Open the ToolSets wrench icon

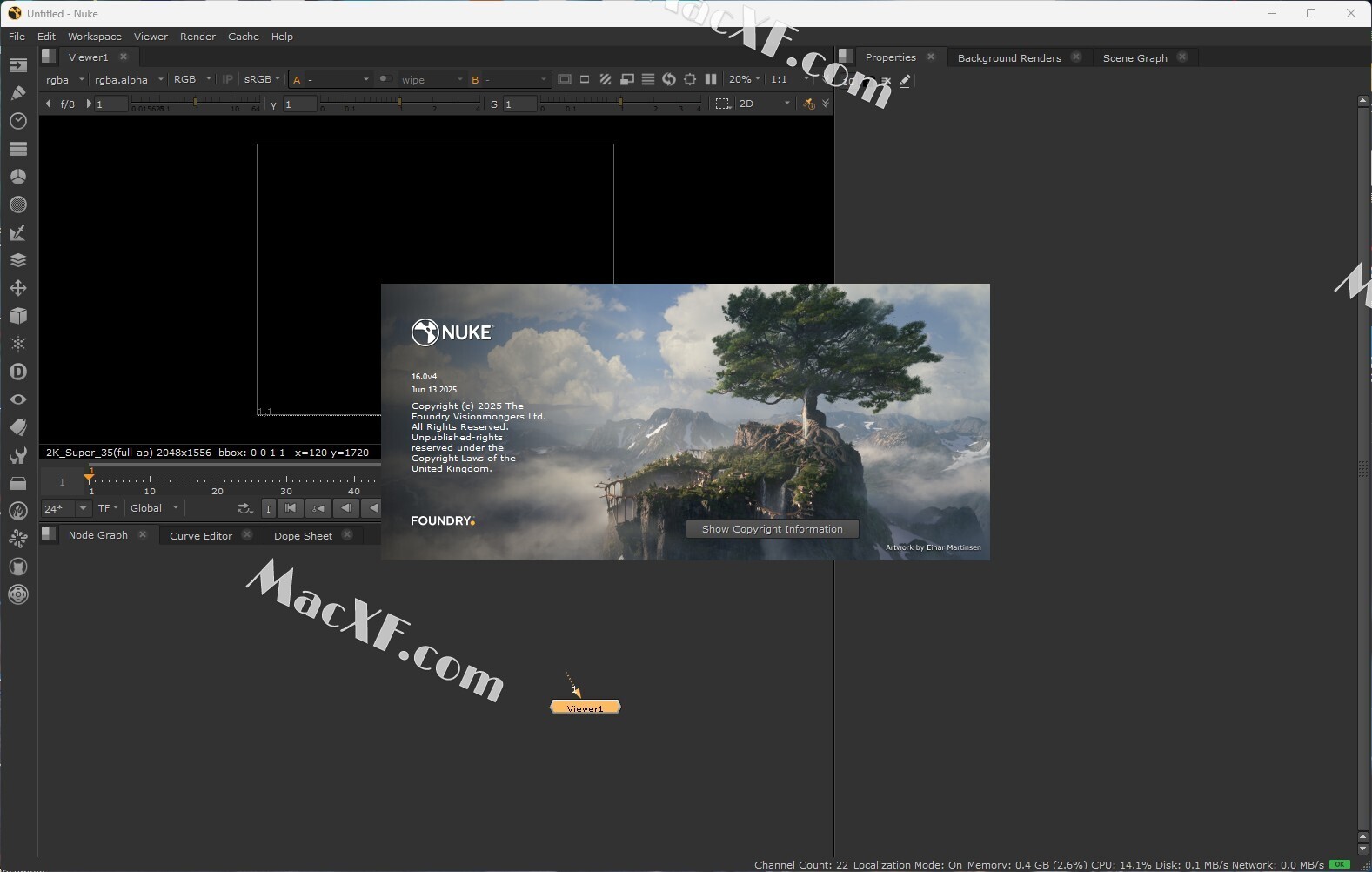(x=17, y=455)
